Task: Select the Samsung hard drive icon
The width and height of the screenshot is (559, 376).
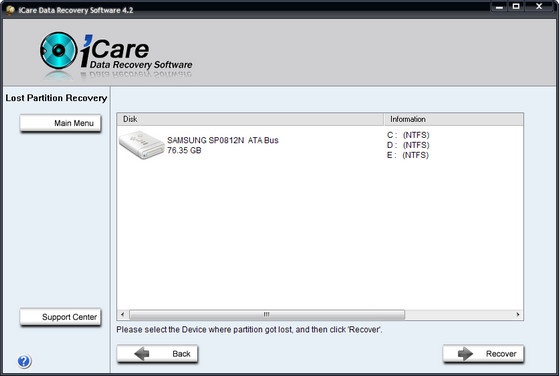Action: (x=142, y=145)
